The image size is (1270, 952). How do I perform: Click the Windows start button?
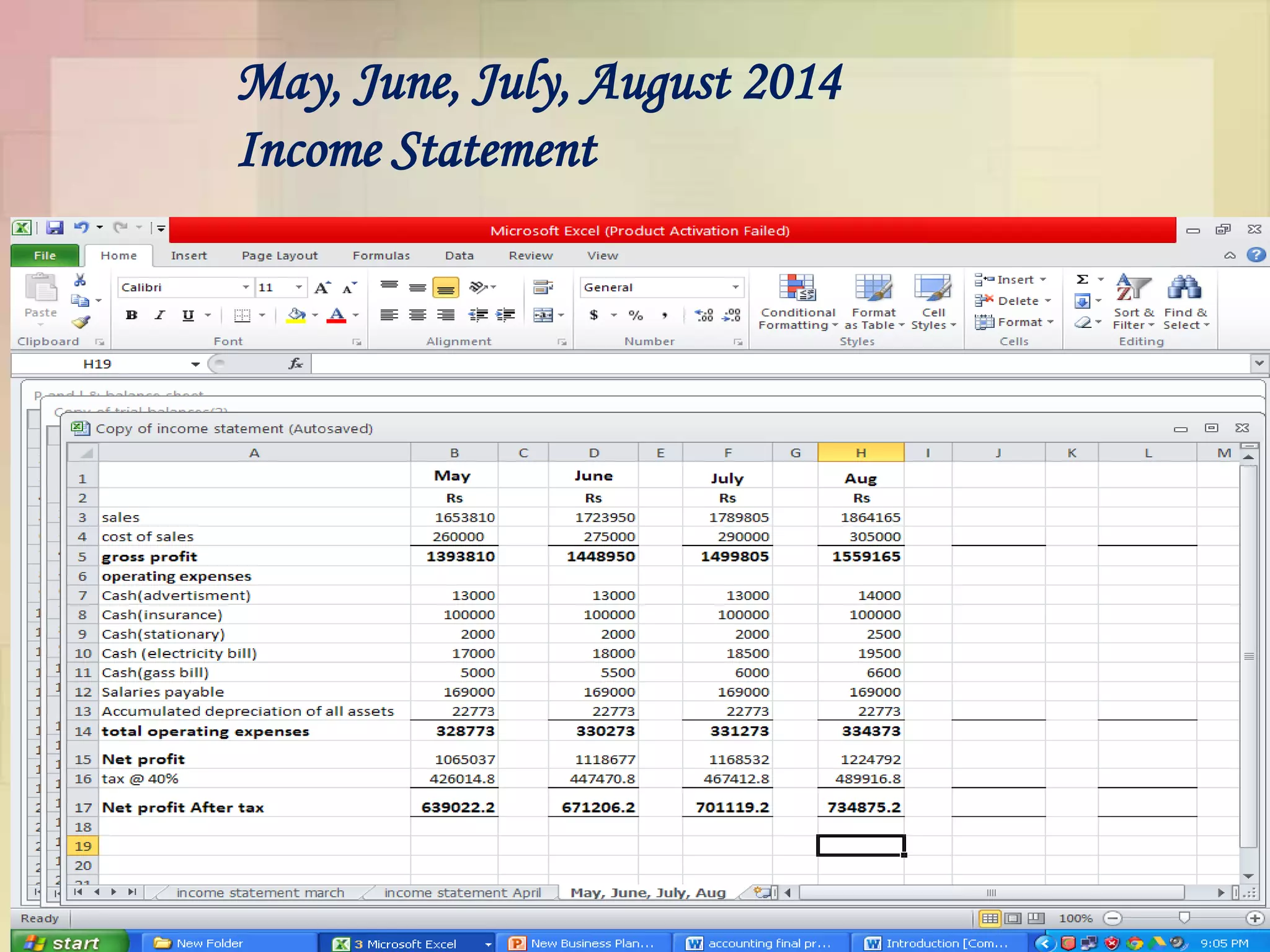tap(68, 942)
